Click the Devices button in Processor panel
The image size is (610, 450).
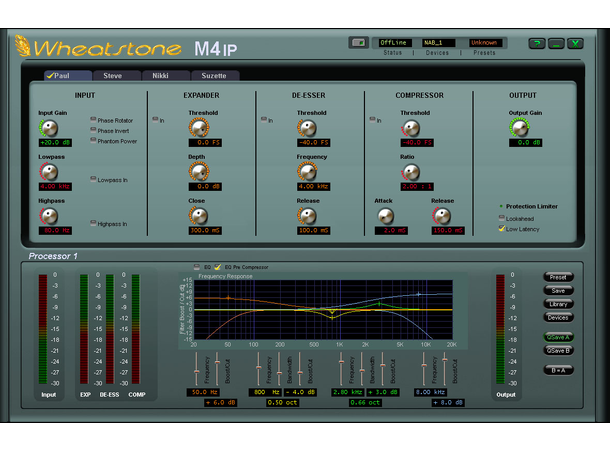[558, 318]
